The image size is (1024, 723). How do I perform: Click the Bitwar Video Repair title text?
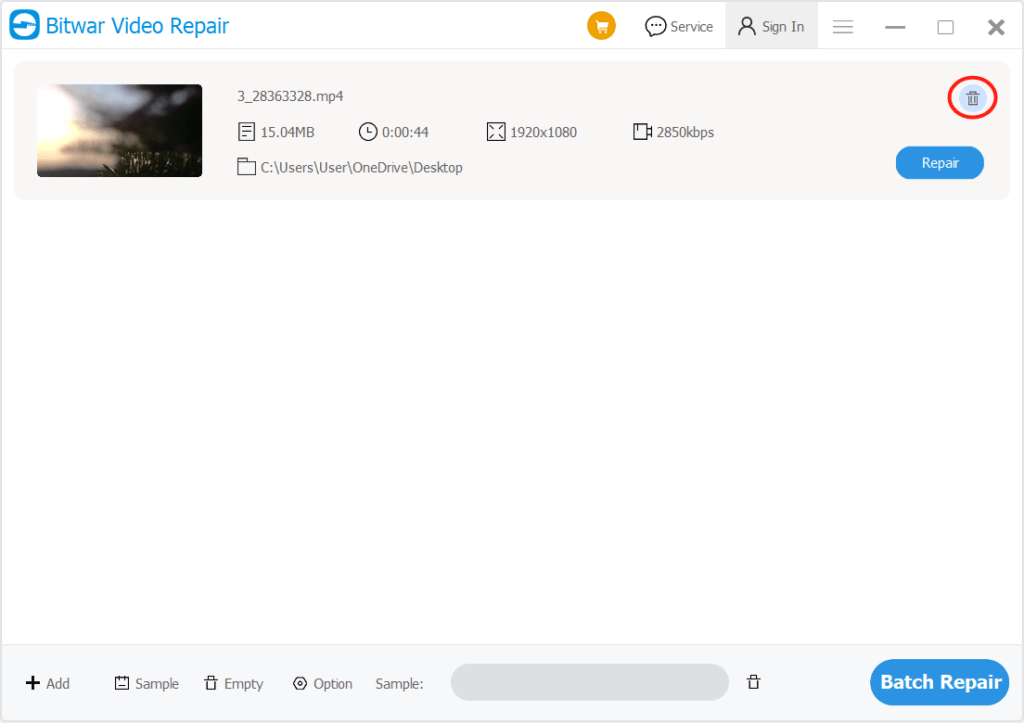137,26
